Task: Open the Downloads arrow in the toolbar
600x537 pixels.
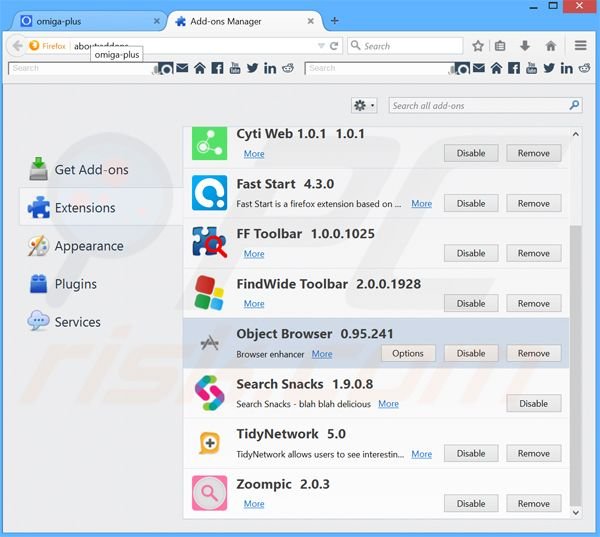Action: coord(525,45)
